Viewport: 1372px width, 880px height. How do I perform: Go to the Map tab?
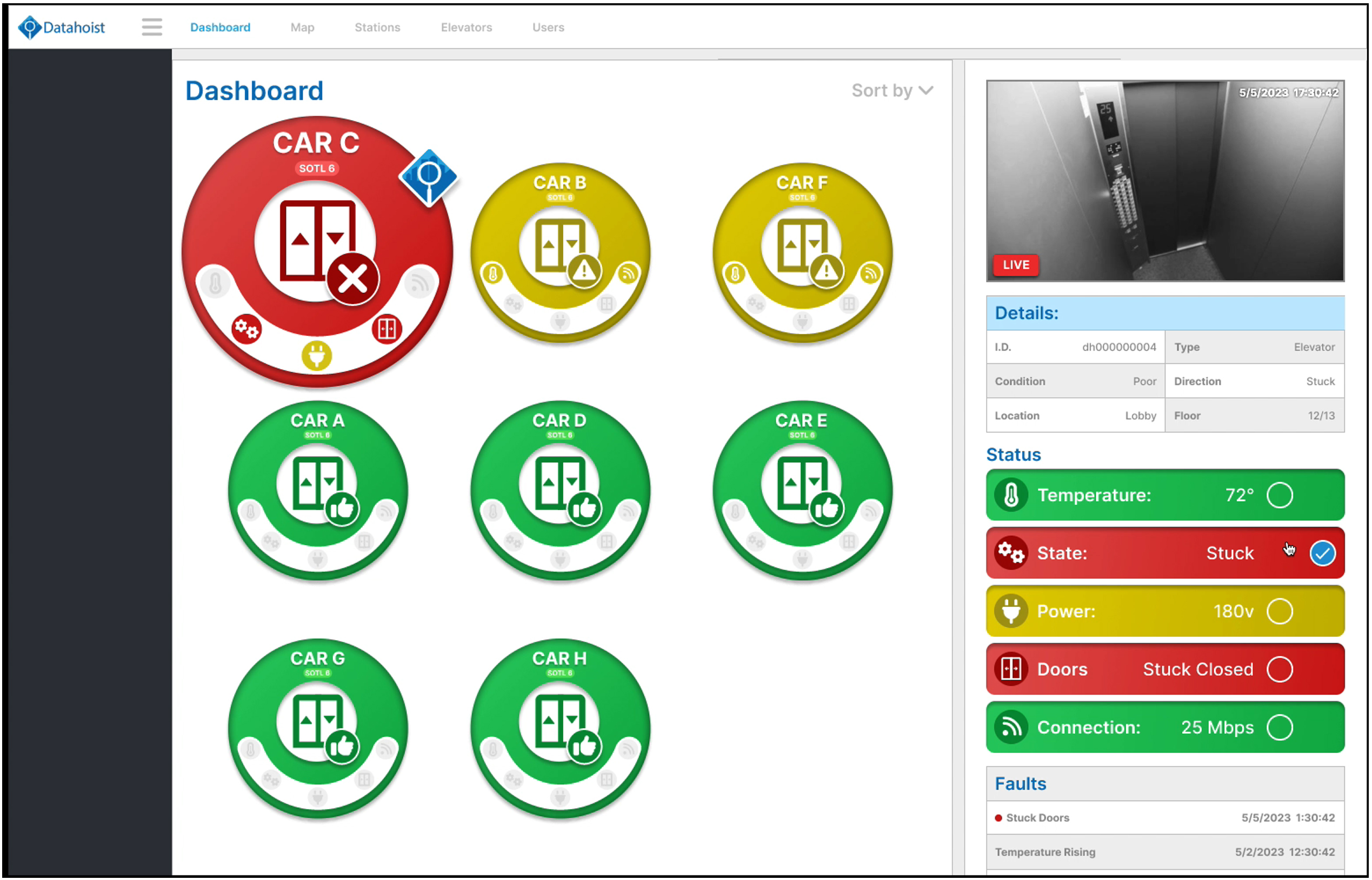click(302, 28)
